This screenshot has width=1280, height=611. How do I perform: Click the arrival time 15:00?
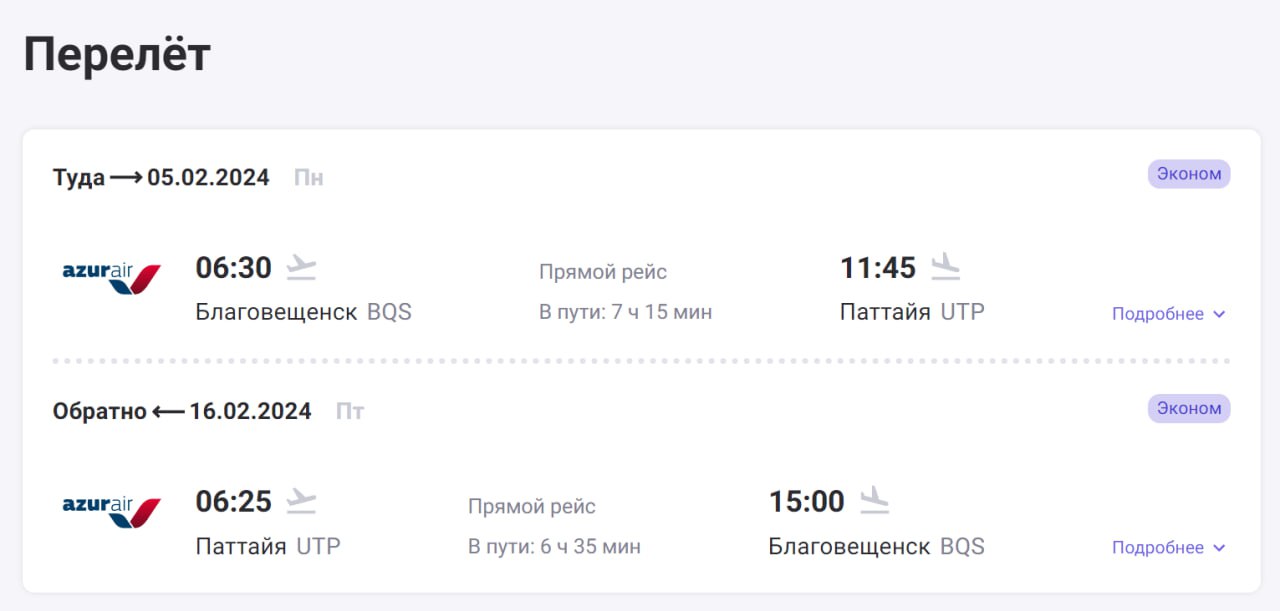pyautogui.click(x=806, y=502)
